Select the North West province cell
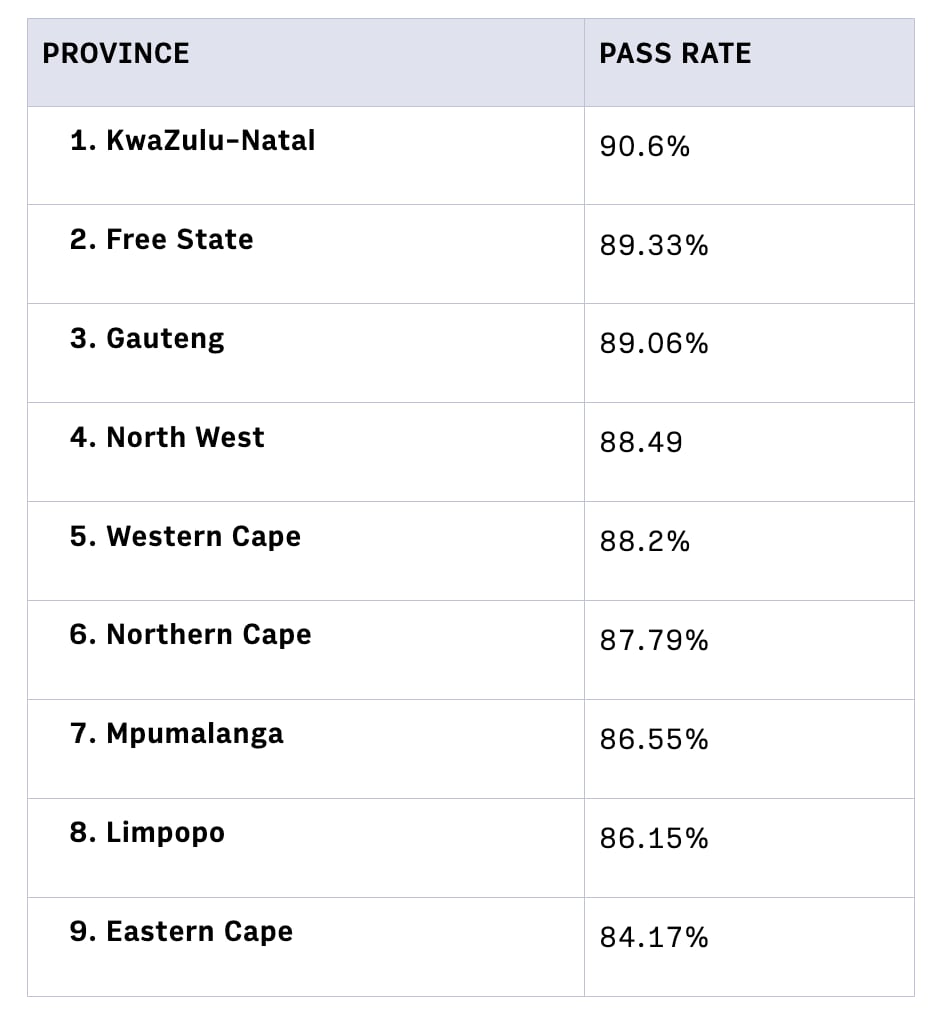 click(167, 438)
